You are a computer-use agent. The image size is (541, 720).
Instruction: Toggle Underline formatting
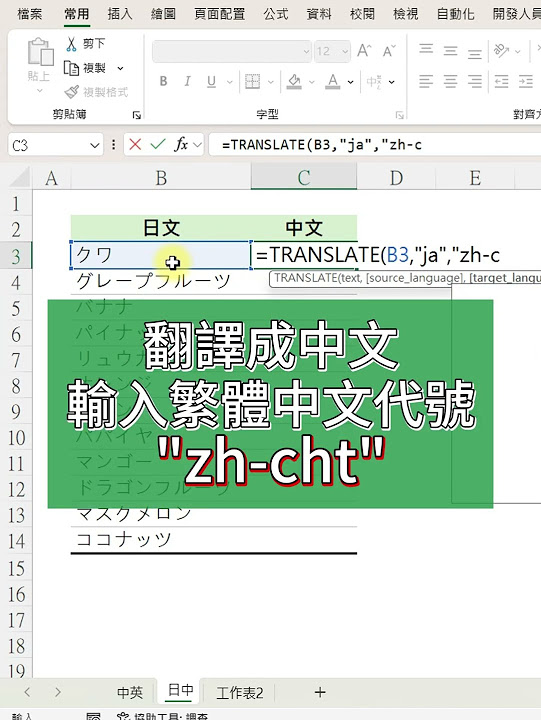tap(211, 82)
